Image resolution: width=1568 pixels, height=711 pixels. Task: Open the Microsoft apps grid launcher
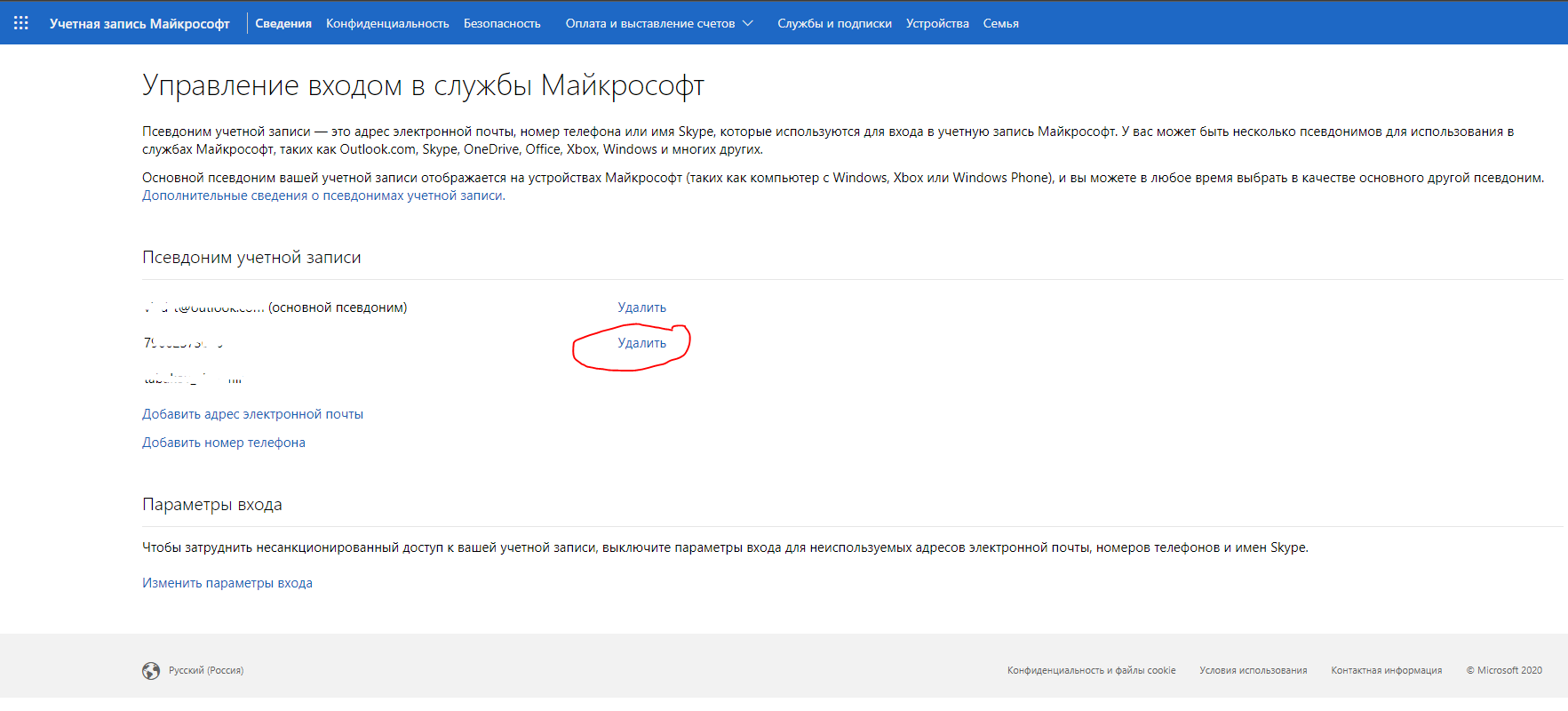pyautogui.click(x=21, y=23)
